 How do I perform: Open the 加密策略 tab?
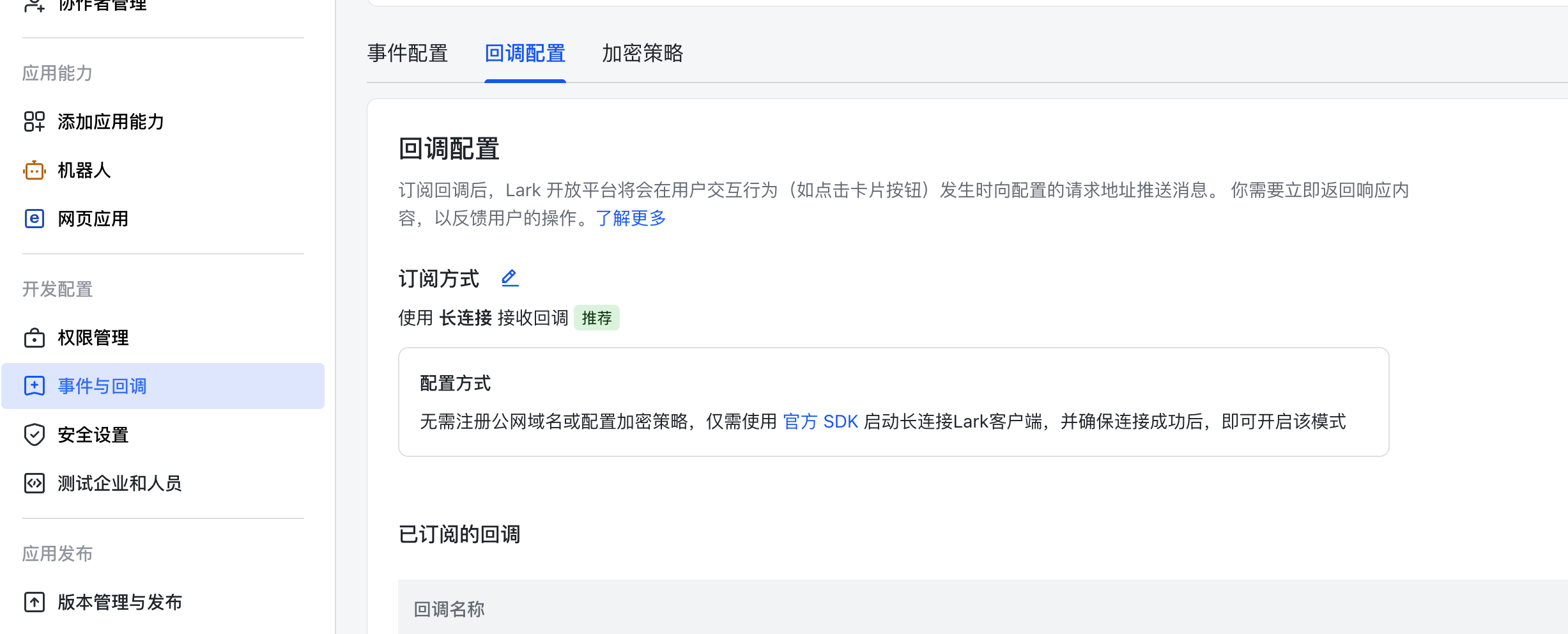tap(642, 53)
